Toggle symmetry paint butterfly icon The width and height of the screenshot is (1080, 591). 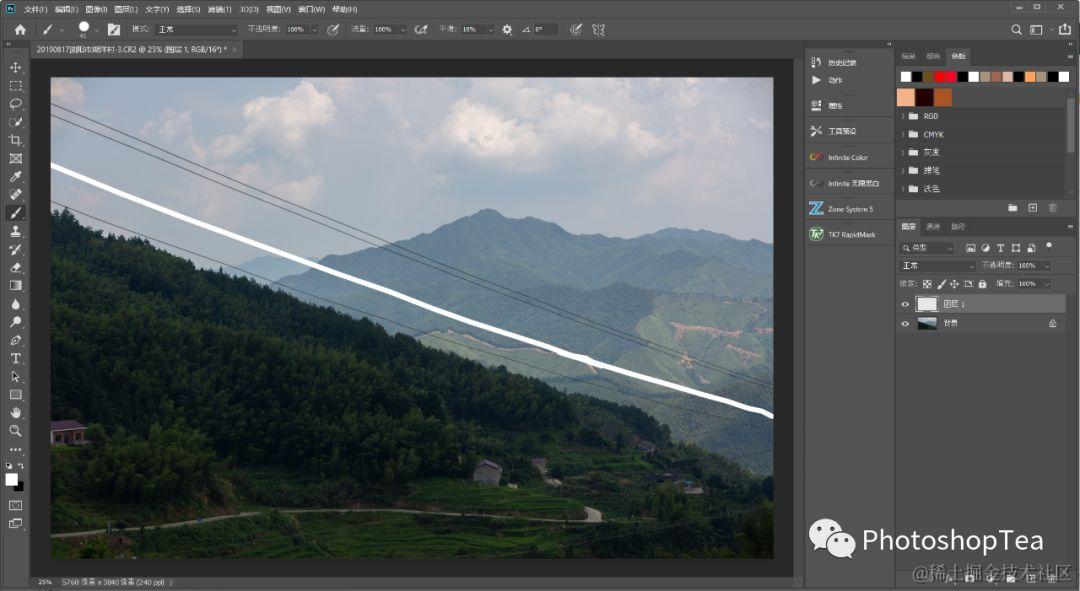(x=598, y=30)
